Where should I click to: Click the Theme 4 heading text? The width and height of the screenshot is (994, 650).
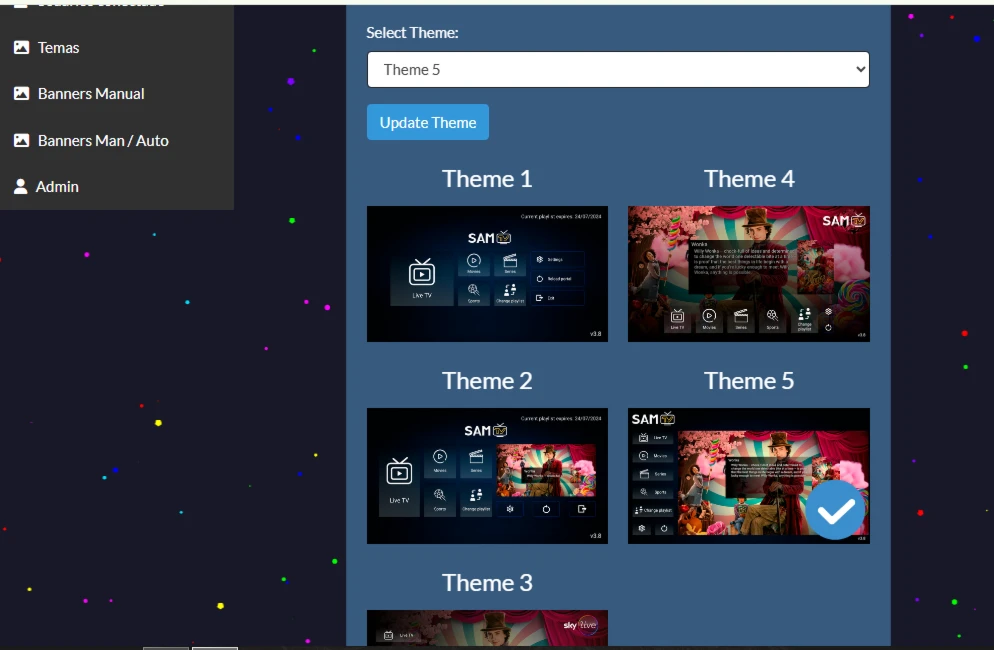749,179
